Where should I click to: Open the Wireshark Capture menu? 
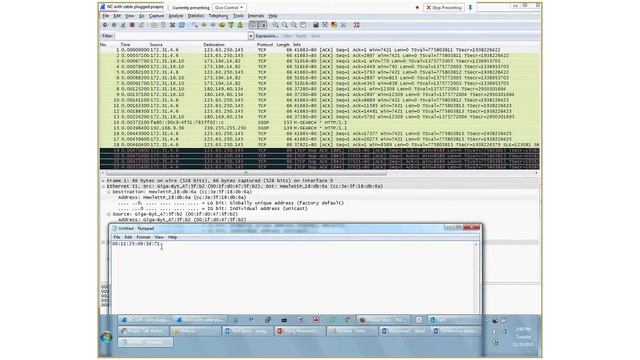156,16
